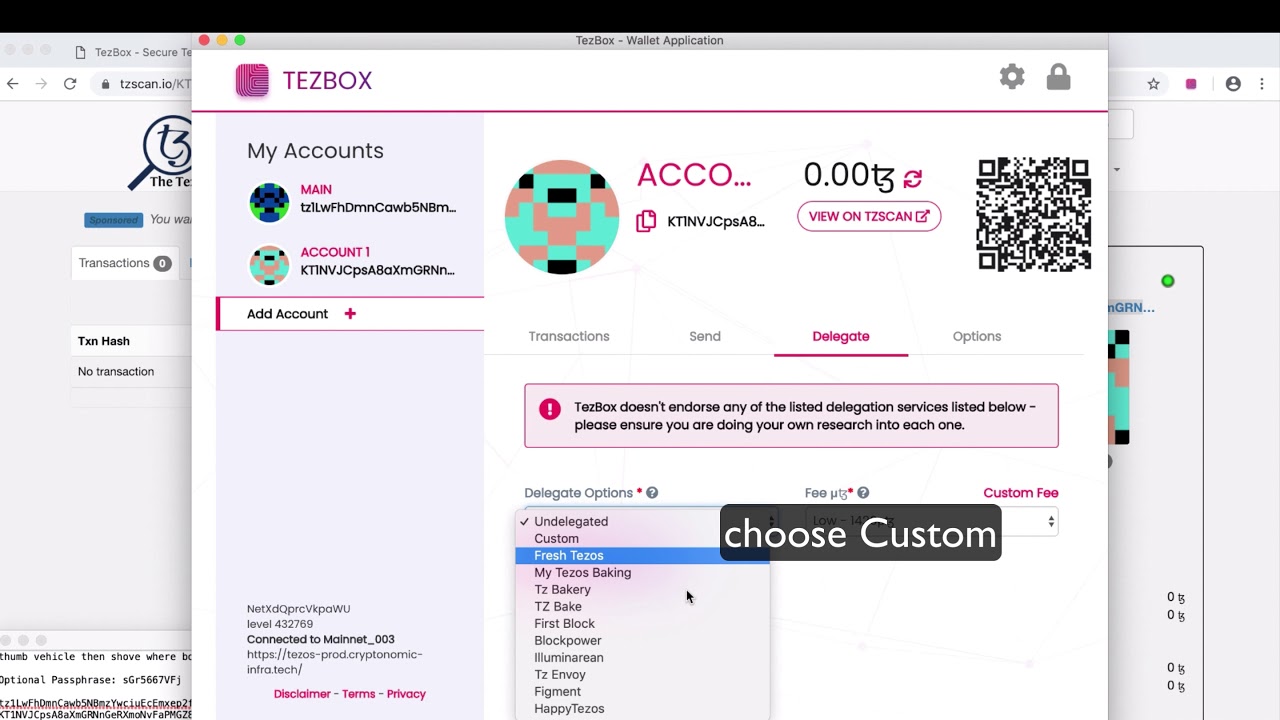Image resolution: width=1280 pixels, height=720 pixels.
Task: Click the pink browser extension icon
Action: (1191, 84)
